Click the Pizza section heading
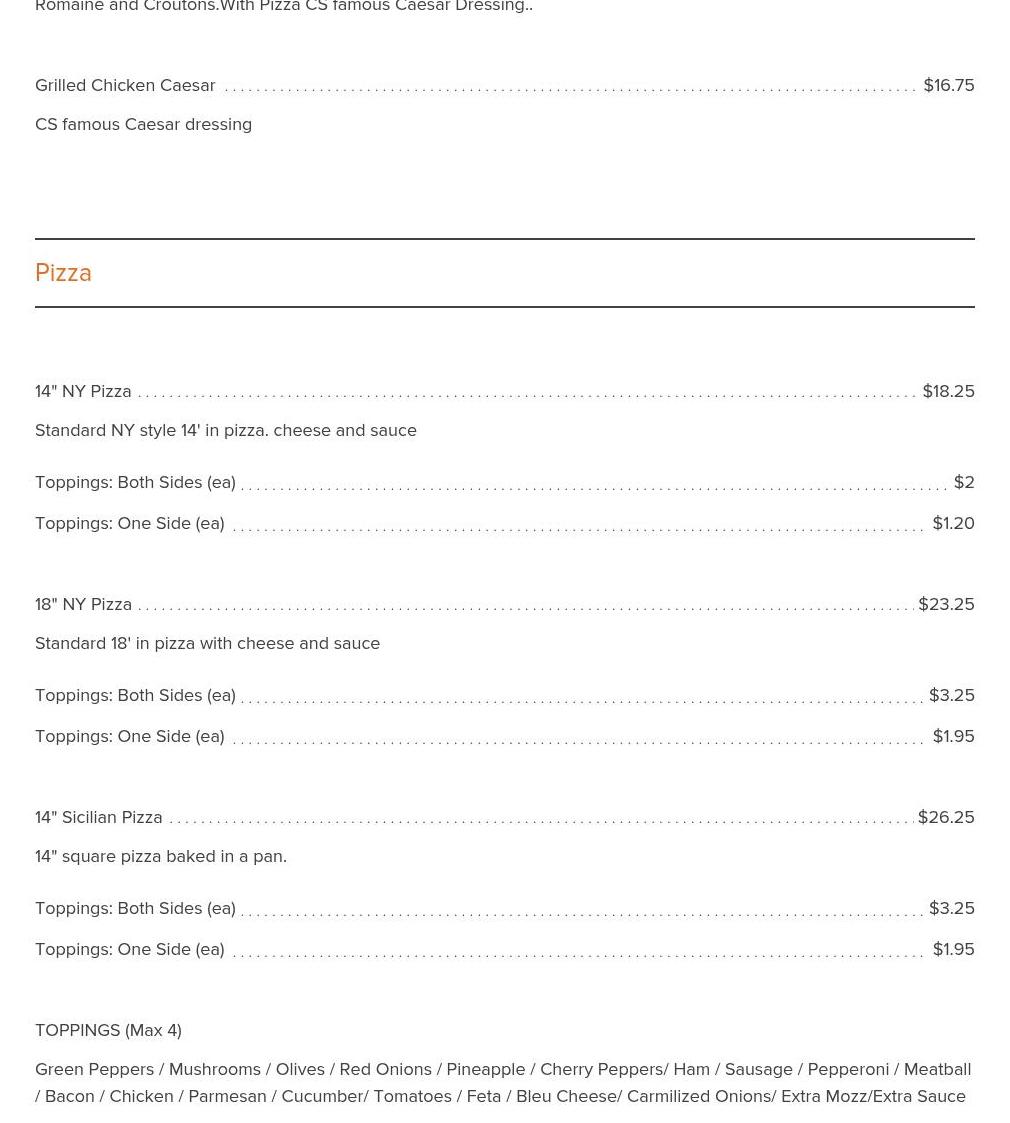Image resolution: width=1010 pixels, height=1123 pixels. 63,273
